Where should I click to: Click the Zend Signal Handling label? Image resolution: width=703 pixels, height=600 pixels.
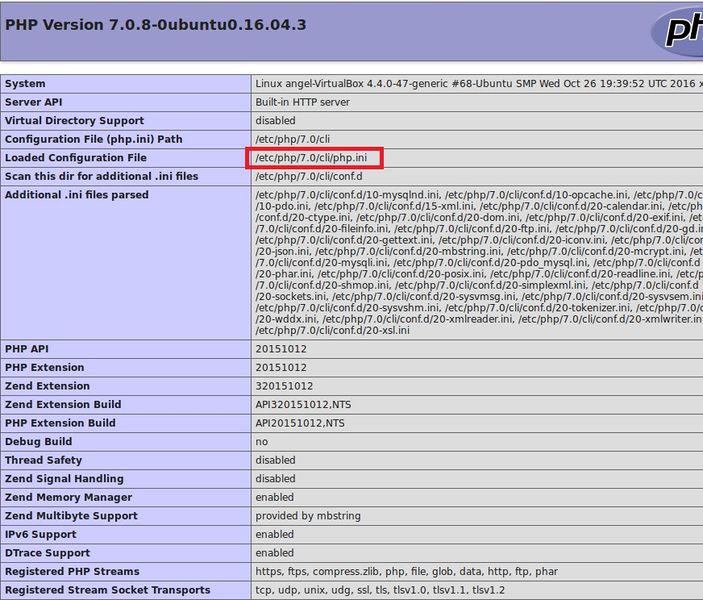tap(64, 479)
